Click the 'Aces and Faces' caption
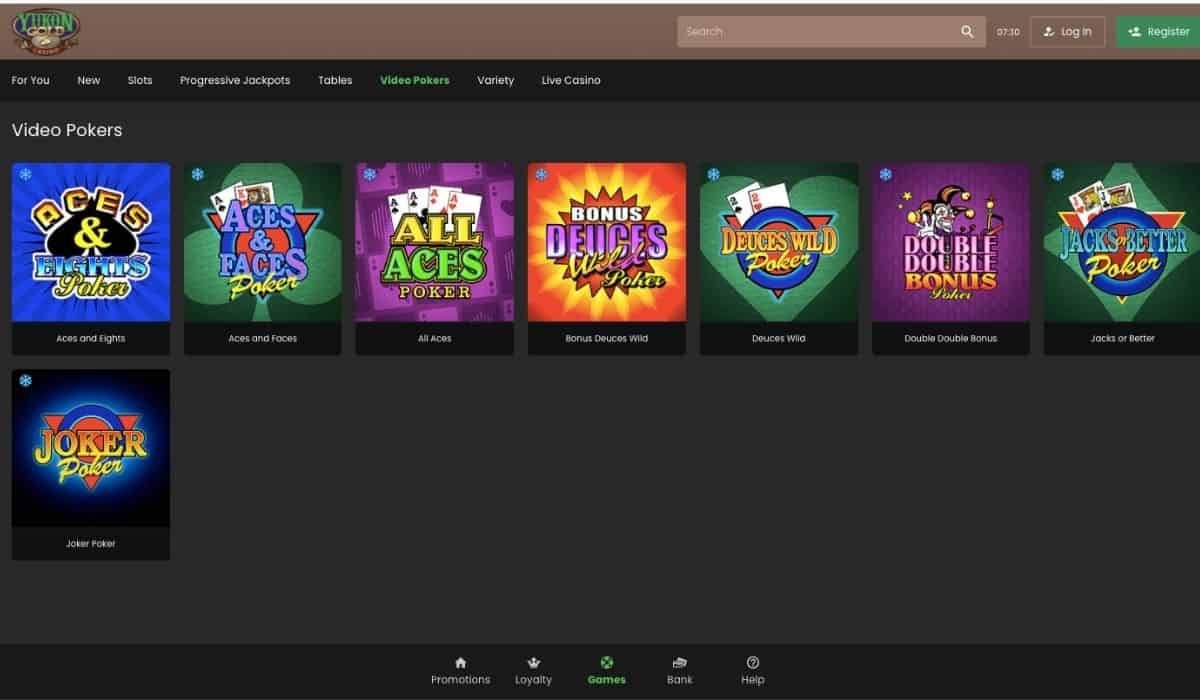 point(263,339)
